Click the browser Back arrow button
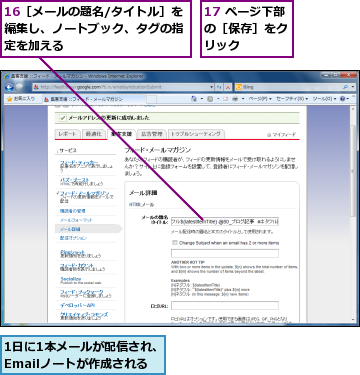360x375 pixels. click(9, 87)
